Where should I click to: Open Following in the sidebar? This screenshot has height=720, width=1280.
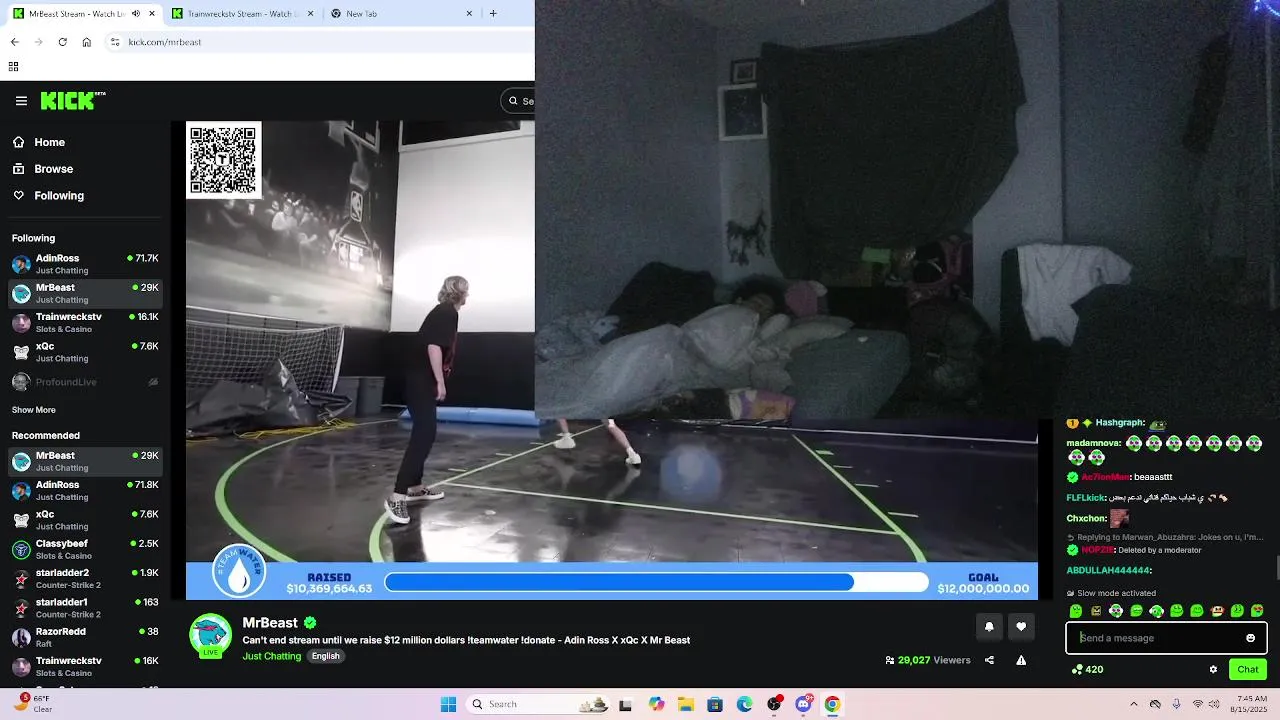coord(85,196)
